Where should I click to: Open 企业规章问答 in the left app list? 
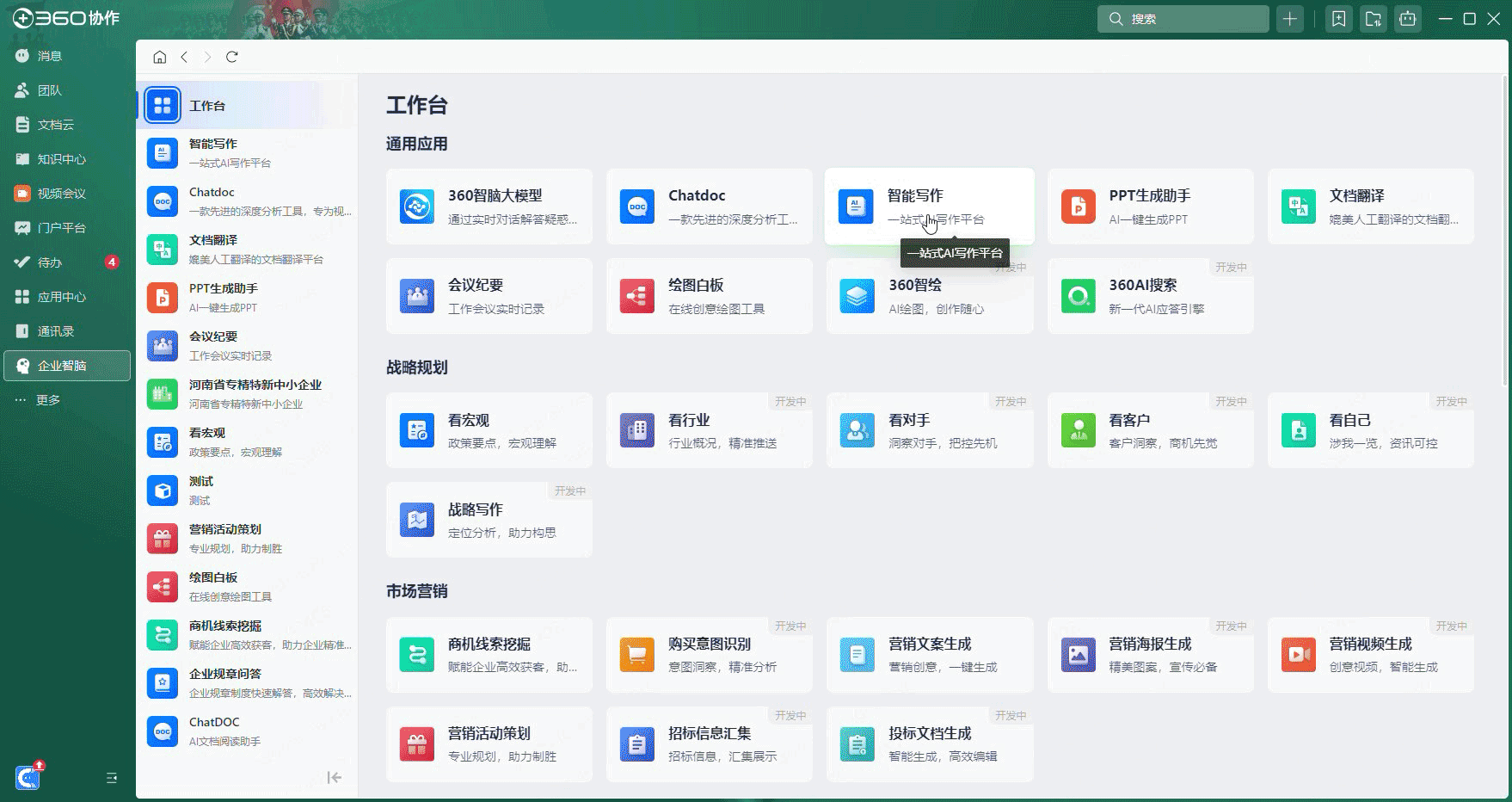(247, 683)
